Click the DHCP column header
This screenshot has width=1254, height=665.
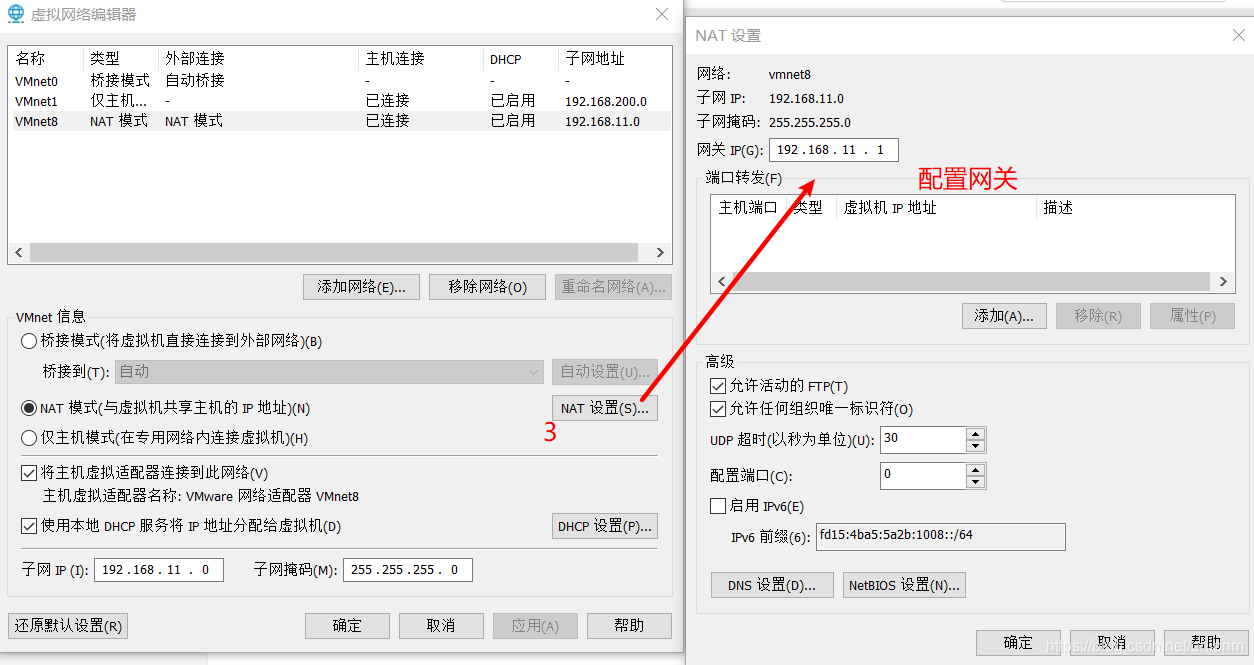[520, 59]
